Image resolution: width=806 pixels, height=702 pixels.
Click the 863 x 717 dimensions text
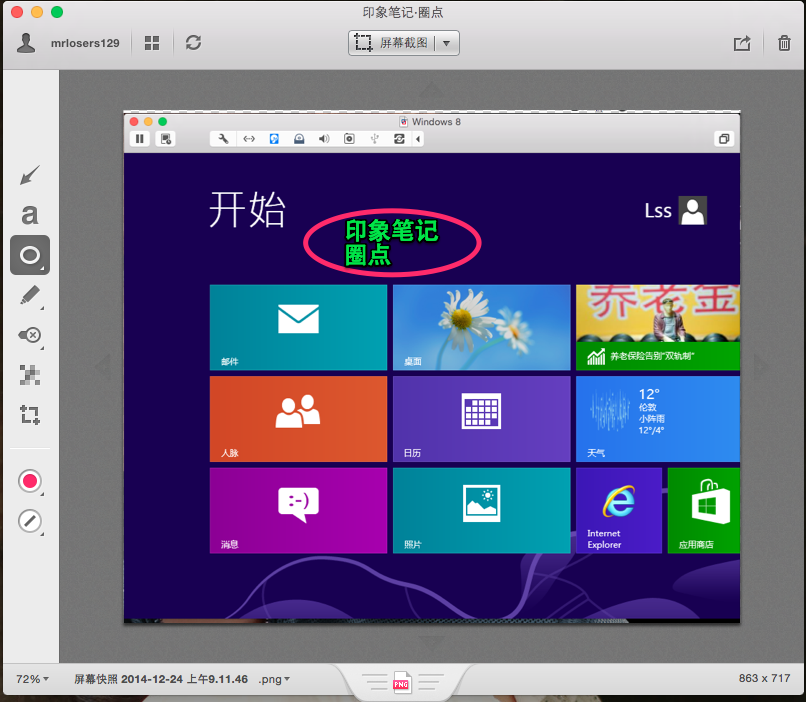764,678
